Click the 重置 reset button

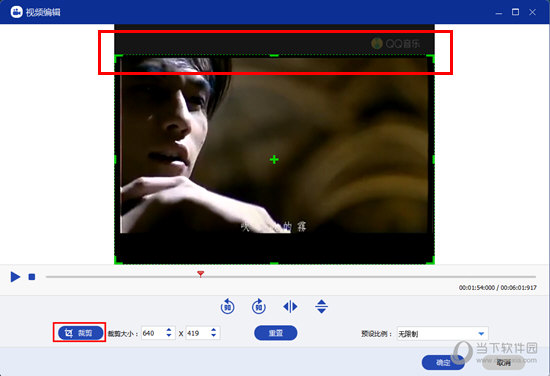[x=276, y=333]
